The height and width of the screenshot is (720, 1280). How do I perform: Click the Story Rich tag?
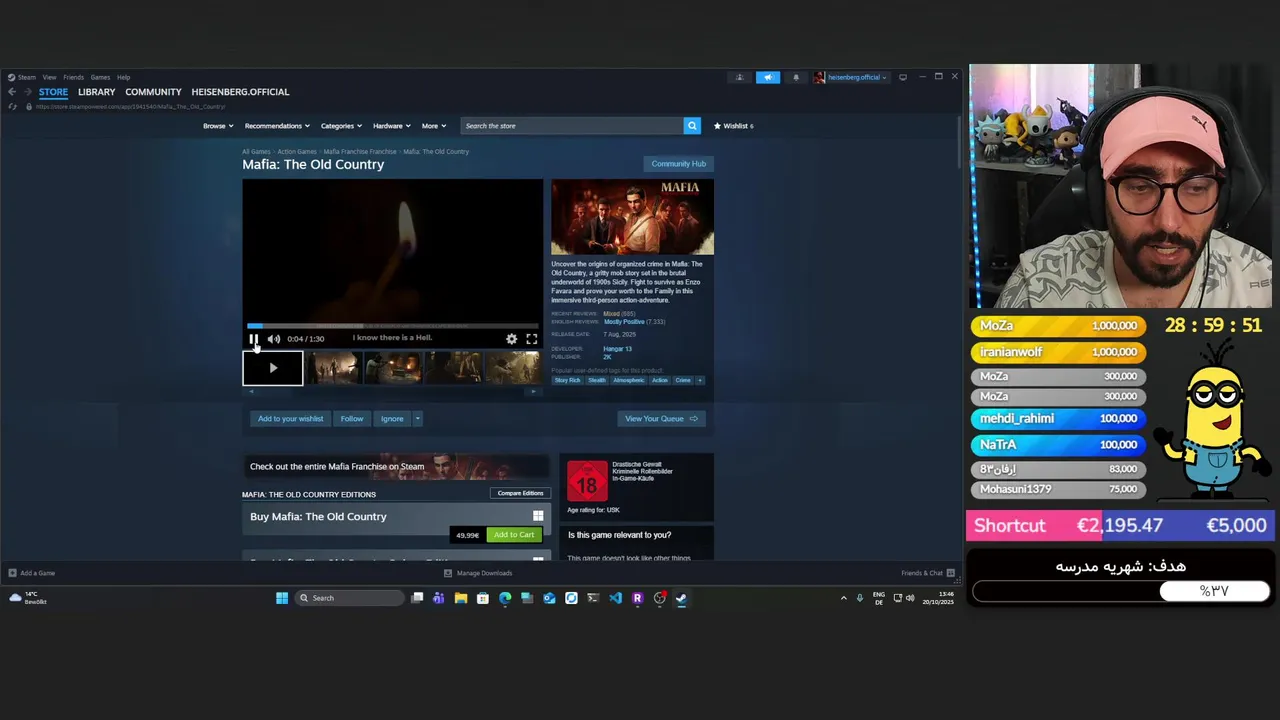567,380
